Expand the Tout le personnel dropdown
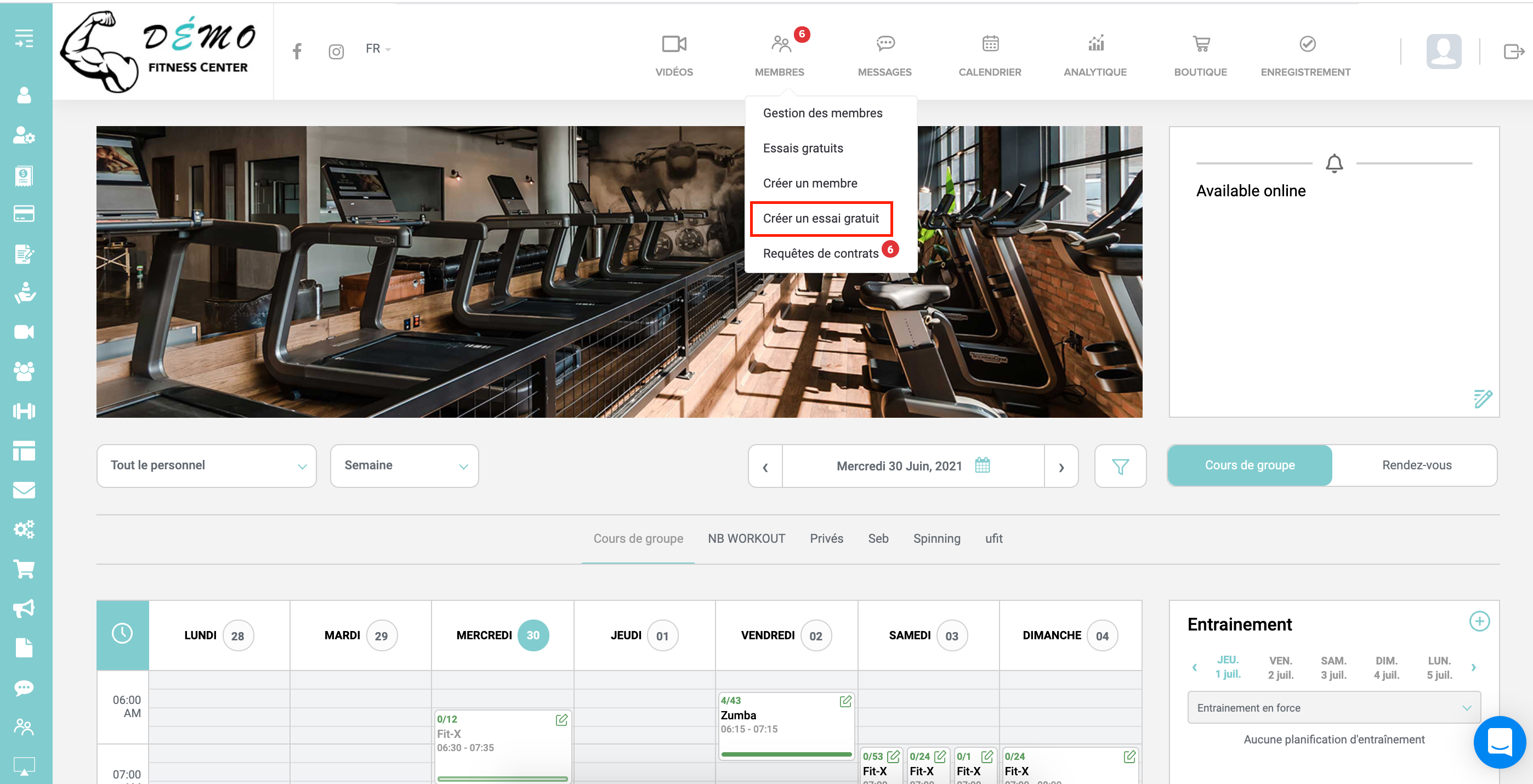Viewport: 1533px width, 784px height. coord(206,465)
